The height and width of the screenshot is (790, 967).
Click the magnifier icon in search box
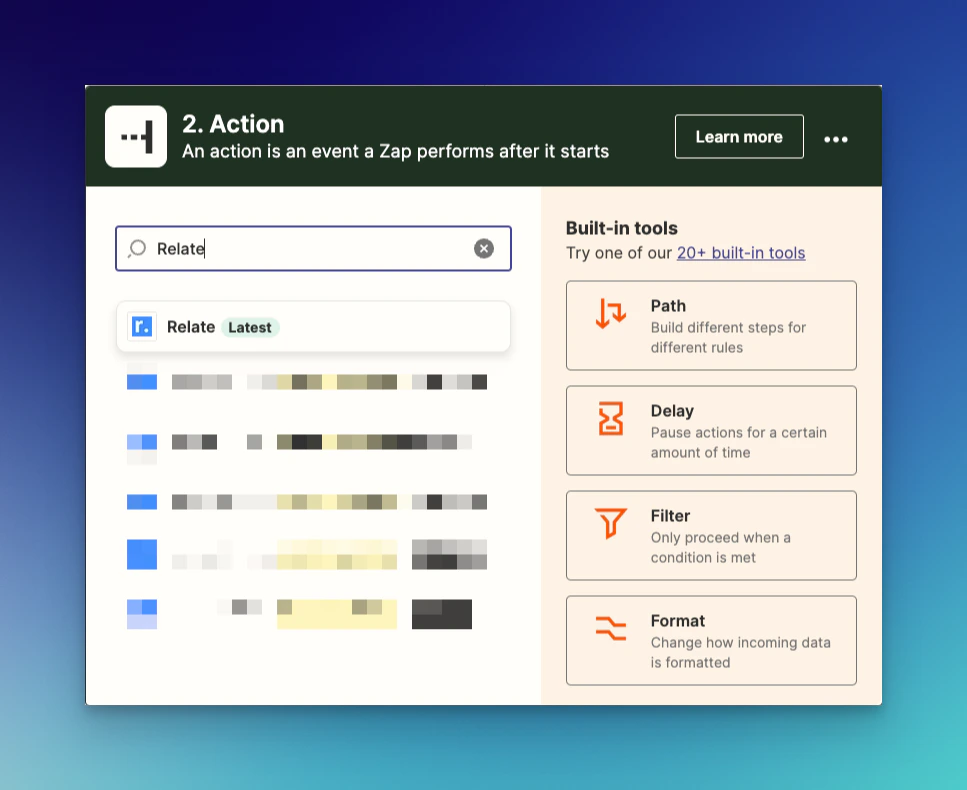(137, 249)
